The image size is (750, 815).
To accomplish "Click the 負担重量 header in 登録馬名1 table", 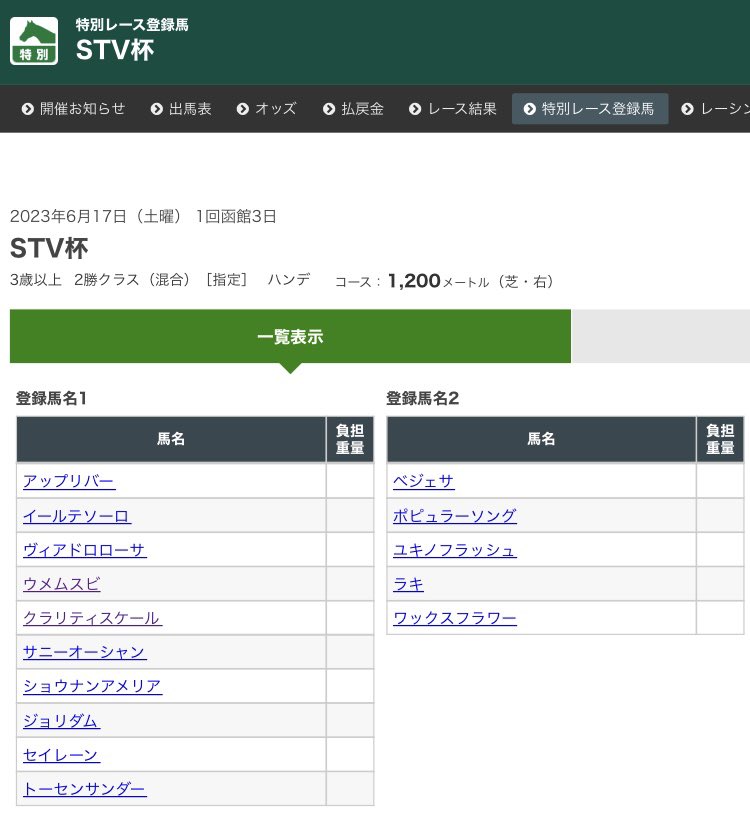I will click(350, 439).
